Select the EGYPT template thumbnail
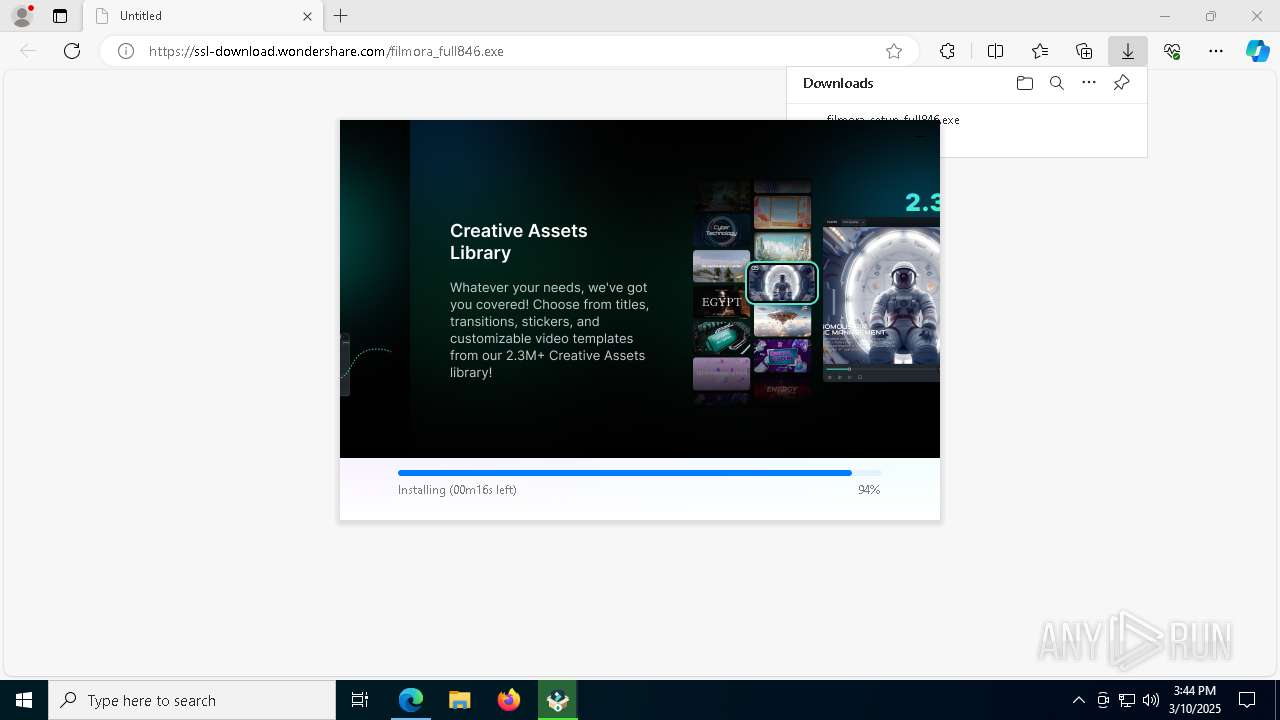Viewport: 1280px width, 720px height. point(721,301)
